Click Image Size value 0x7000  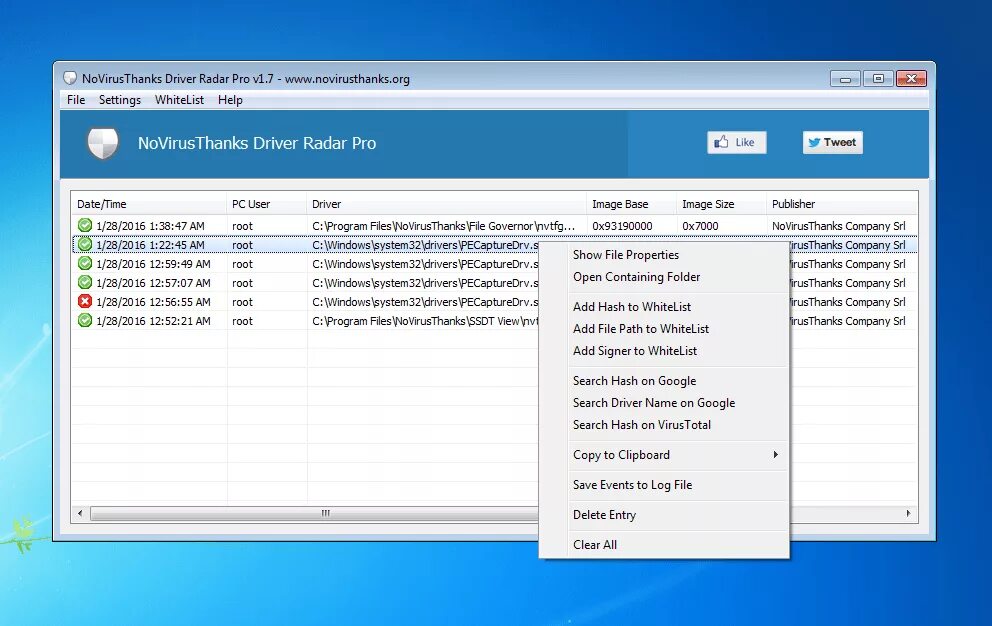[700, 226]
